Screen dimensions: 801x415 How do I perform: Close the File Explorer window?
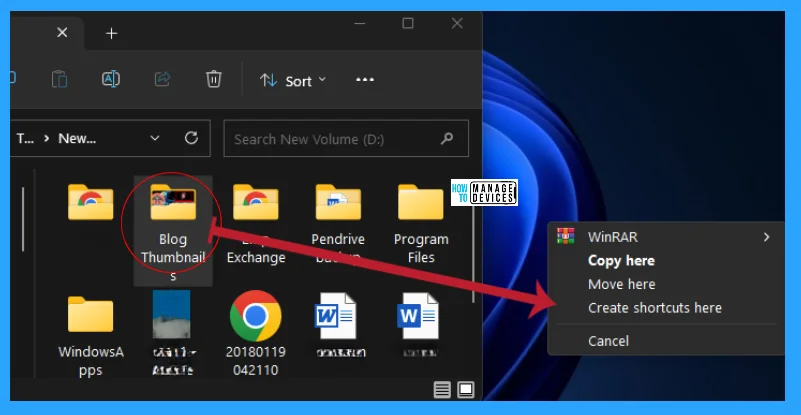tap(457, 23)
